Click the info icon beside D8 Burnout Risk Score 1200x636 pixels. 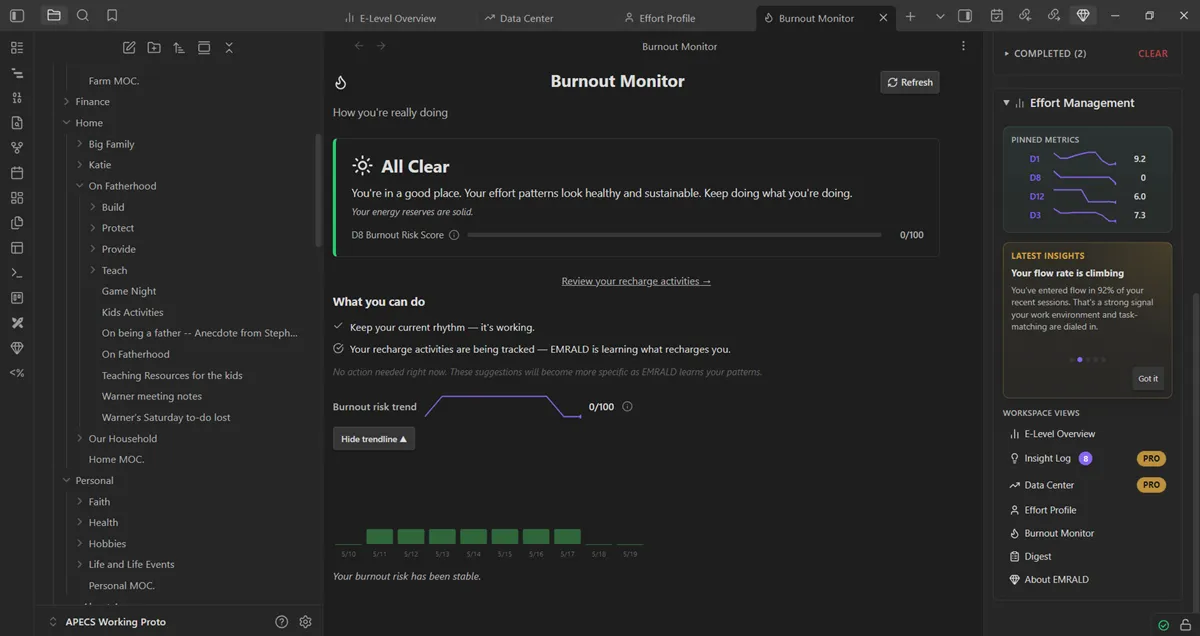454,235
